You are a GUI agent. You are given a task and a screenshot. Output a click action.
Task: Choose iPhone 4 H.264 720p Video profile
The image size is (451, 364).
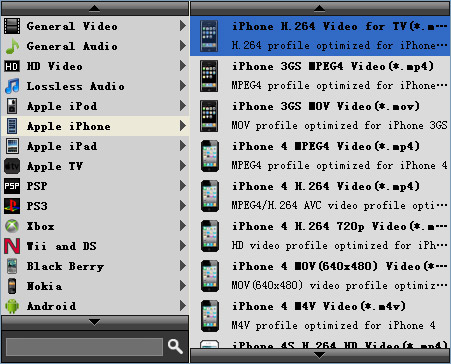point(320,236)
